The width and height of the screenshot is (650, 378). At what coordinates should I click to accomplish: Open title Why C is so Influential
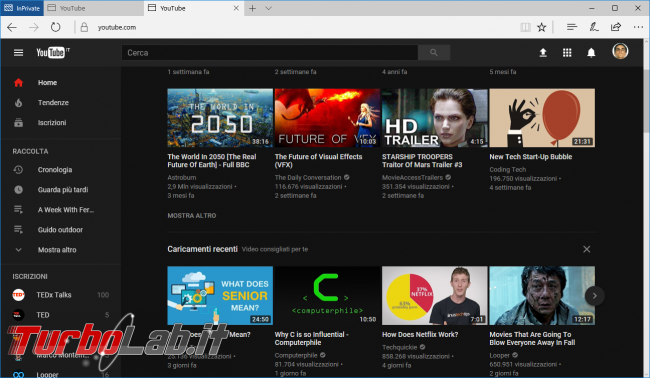click(311, 338)
